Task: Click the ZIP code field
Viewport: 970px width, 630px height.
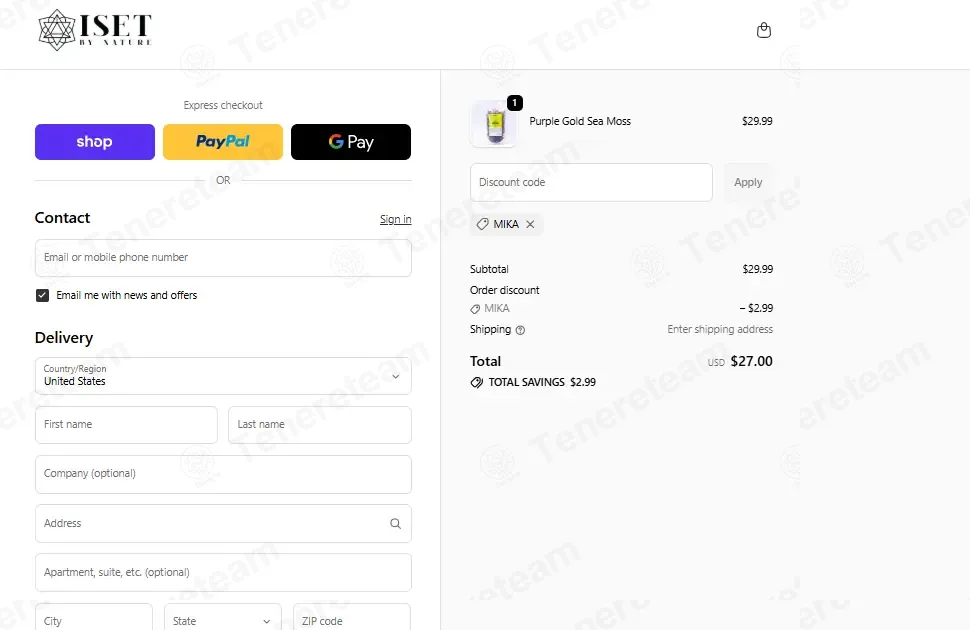Action: [352, 617]
